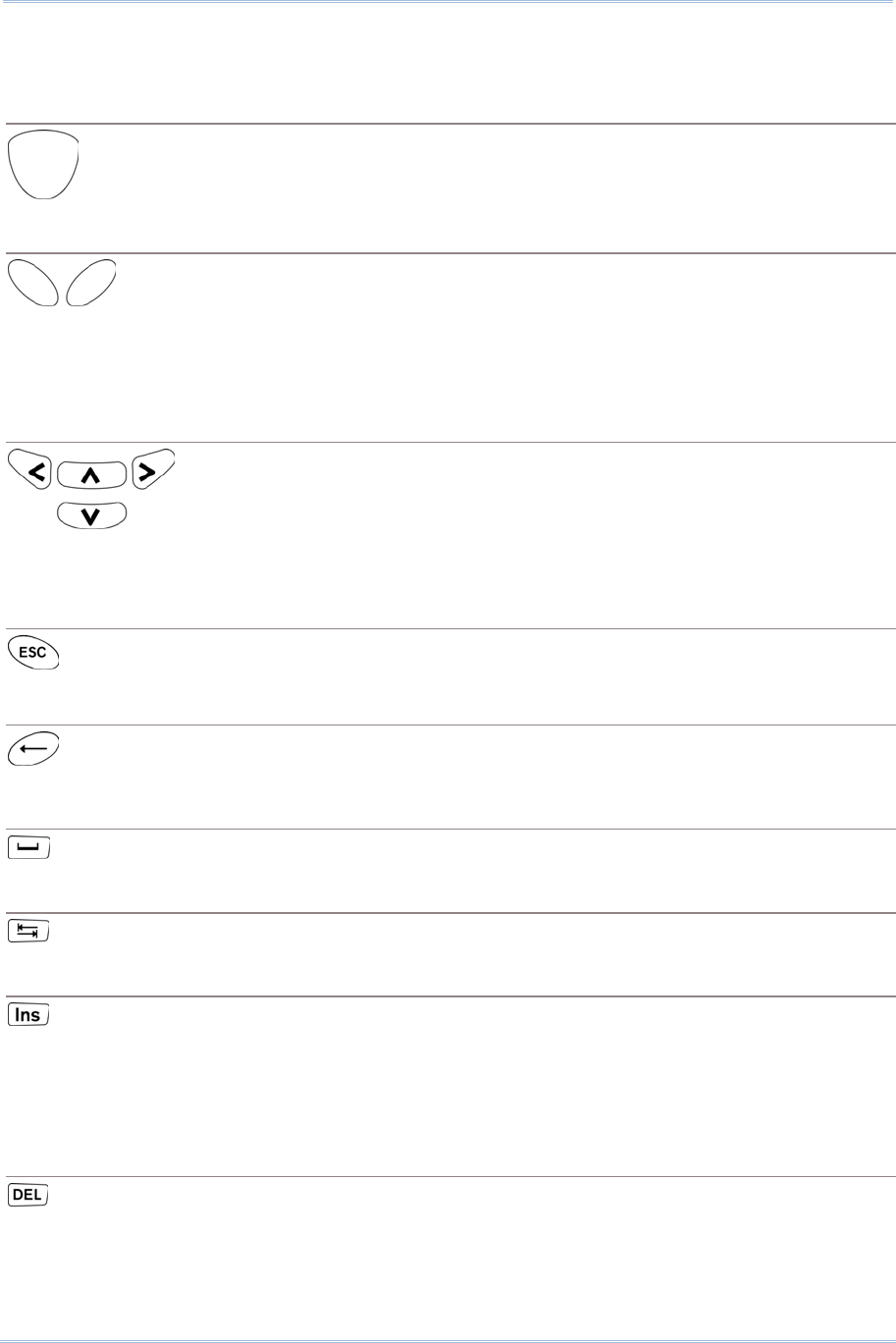This screenshot has width=896, height=1343.
Task: Click the space bar key icon
Action: tap(29, 847)
